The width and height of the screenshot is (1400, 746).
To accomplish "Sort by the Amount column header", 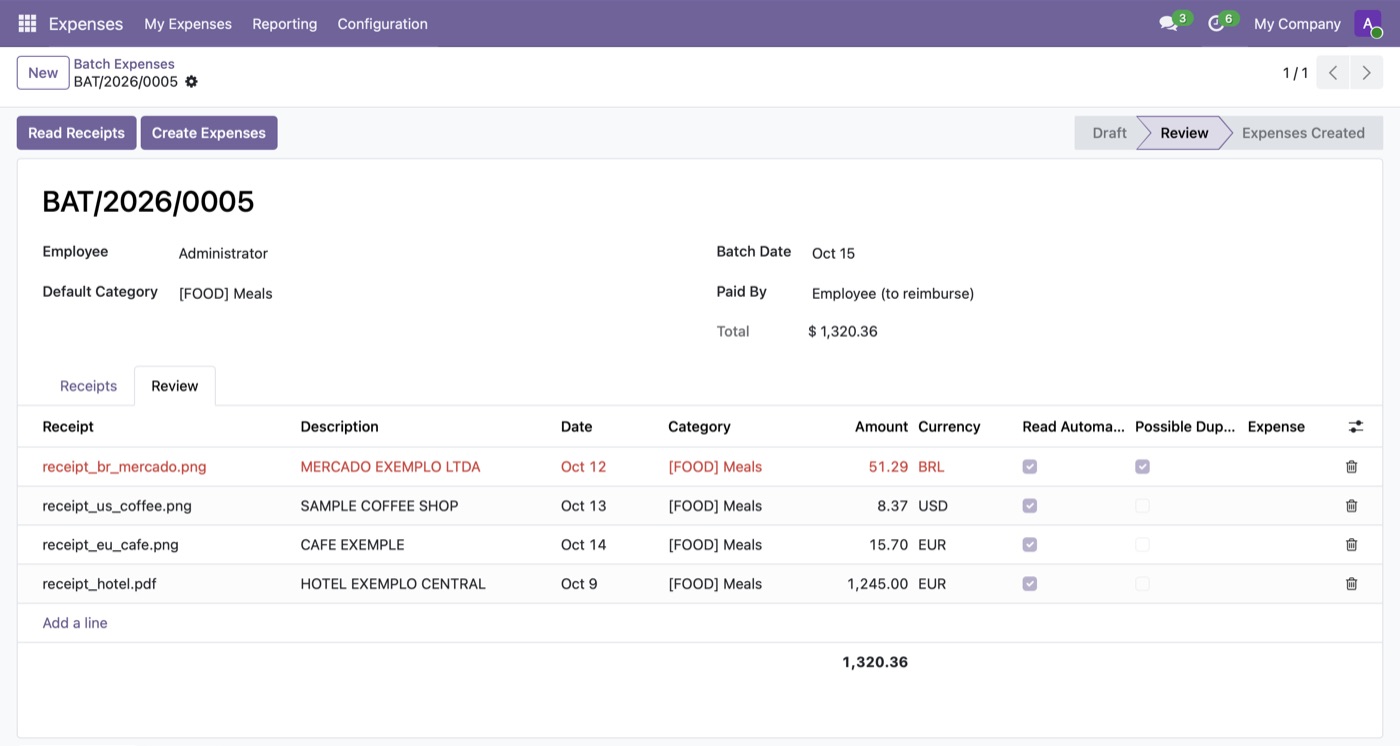I will [881, 427].
